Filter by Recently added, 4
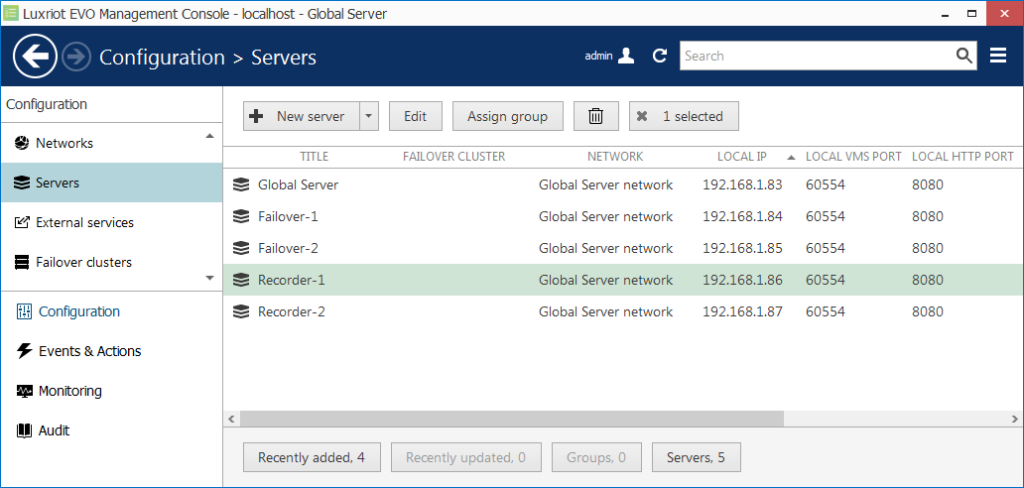Image resolution: width=1024 pixels, height=488 pixels. pyautogui.click(x=312, y=457)
